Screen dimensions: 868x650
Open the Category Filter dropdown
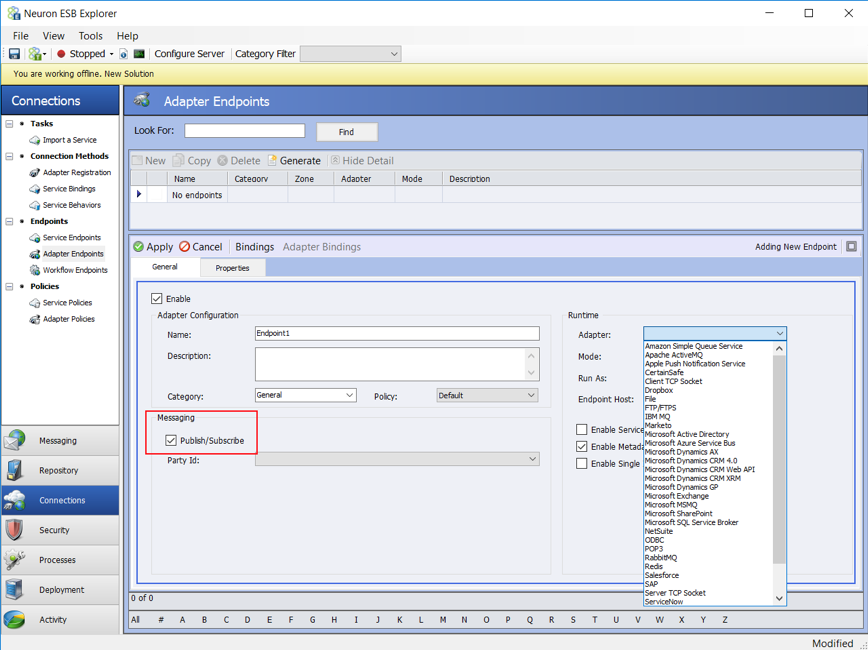pyautogui.click(x=350, y=54)
